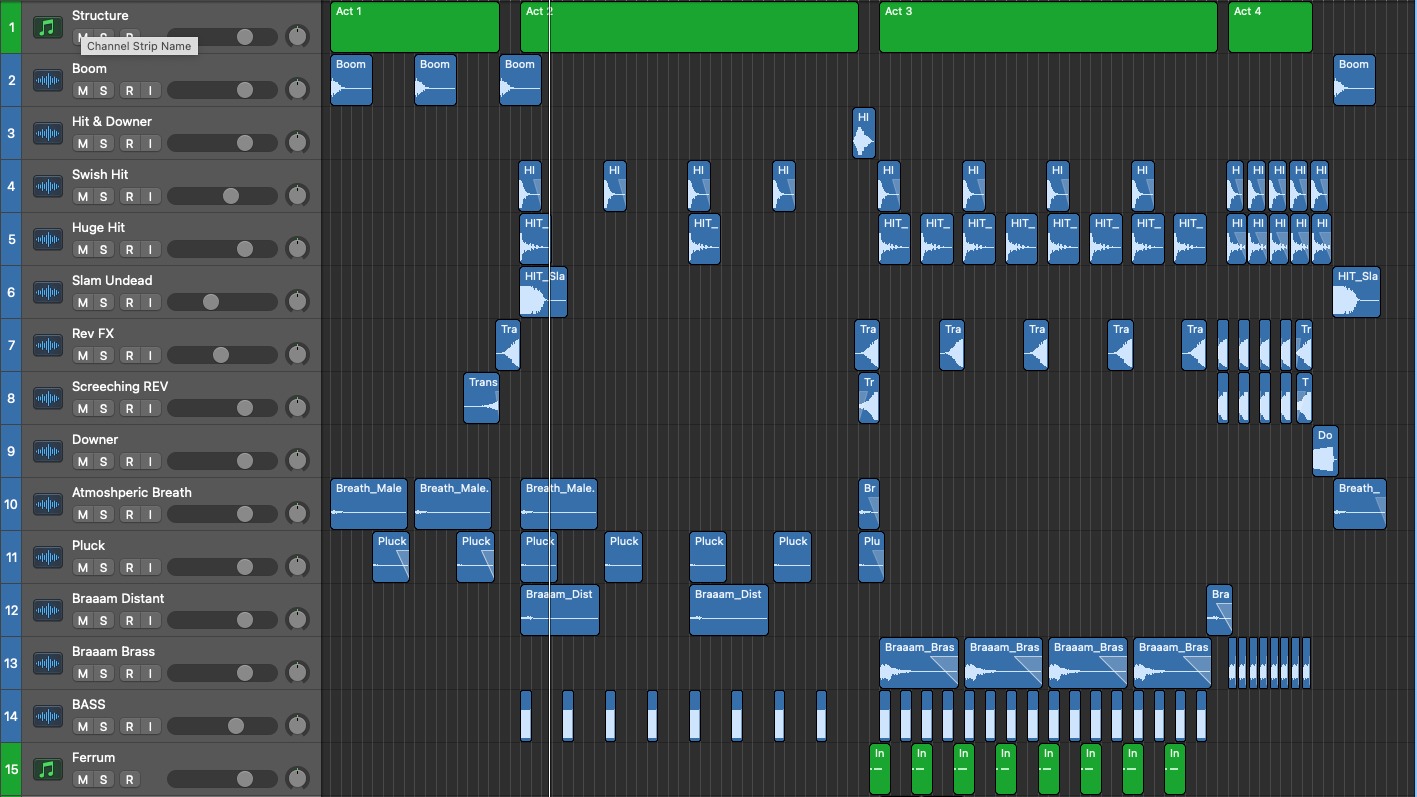Viewport: 1417px width, 797px height.
Task: Click the pan knob on Ferrum track
Action: point(297,779)
